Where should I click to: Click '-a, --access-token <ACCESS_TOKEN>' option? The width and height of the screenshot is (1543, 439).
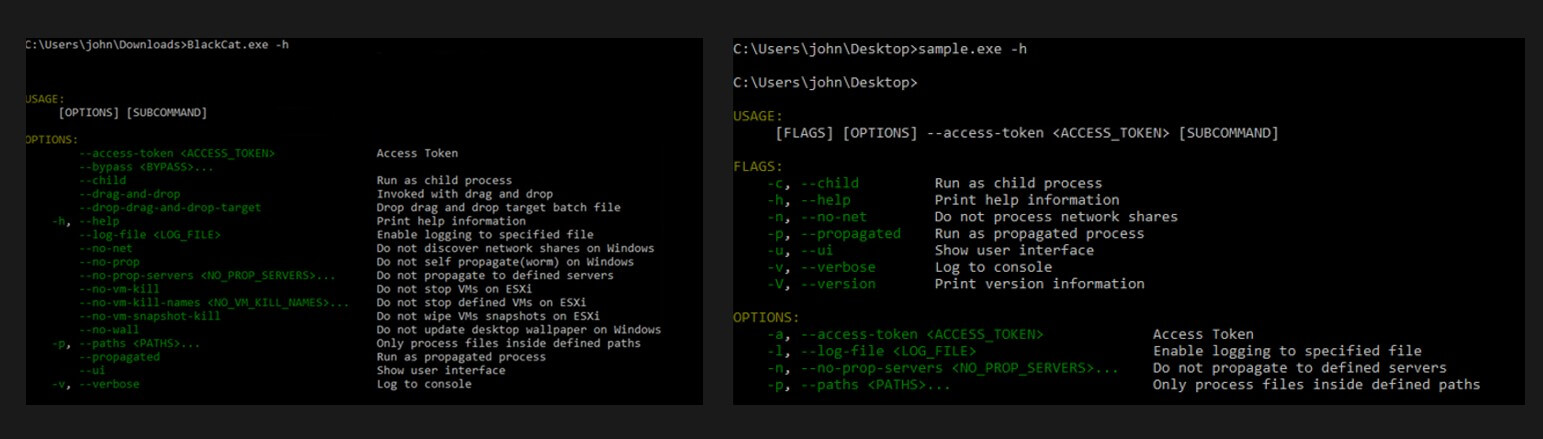(x=905, y=334)
